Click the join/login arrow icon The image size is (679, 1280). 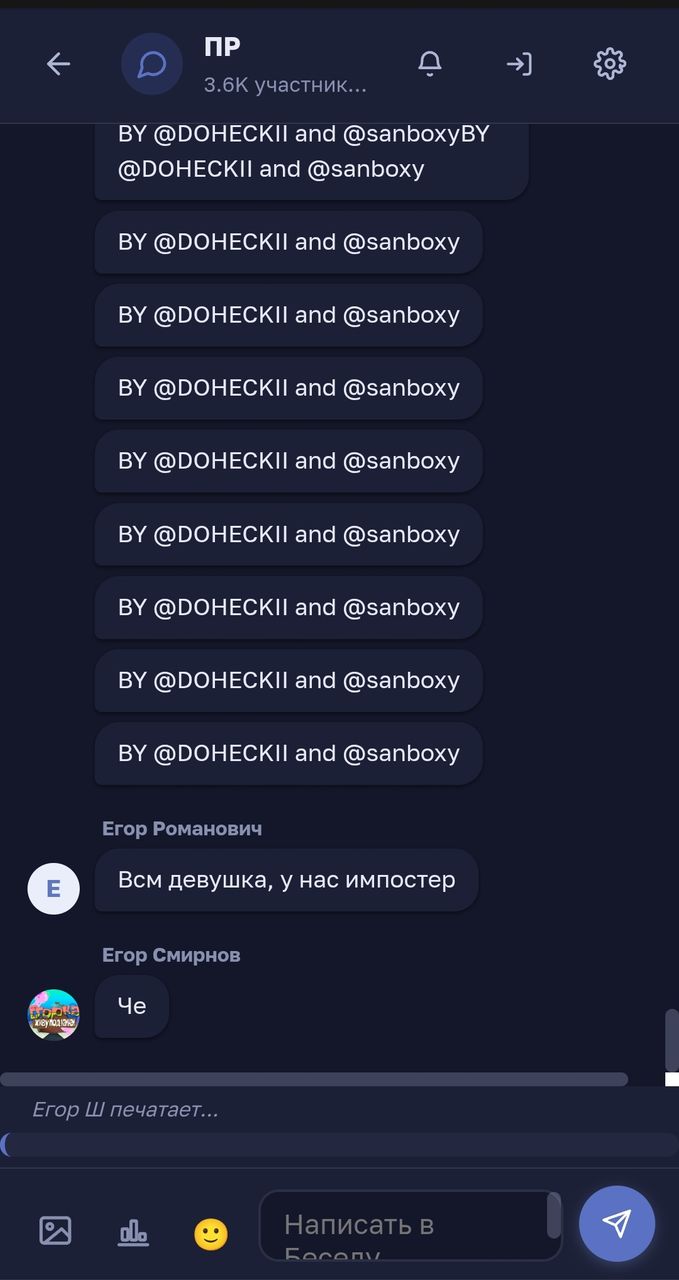click(x=519, y=64)
